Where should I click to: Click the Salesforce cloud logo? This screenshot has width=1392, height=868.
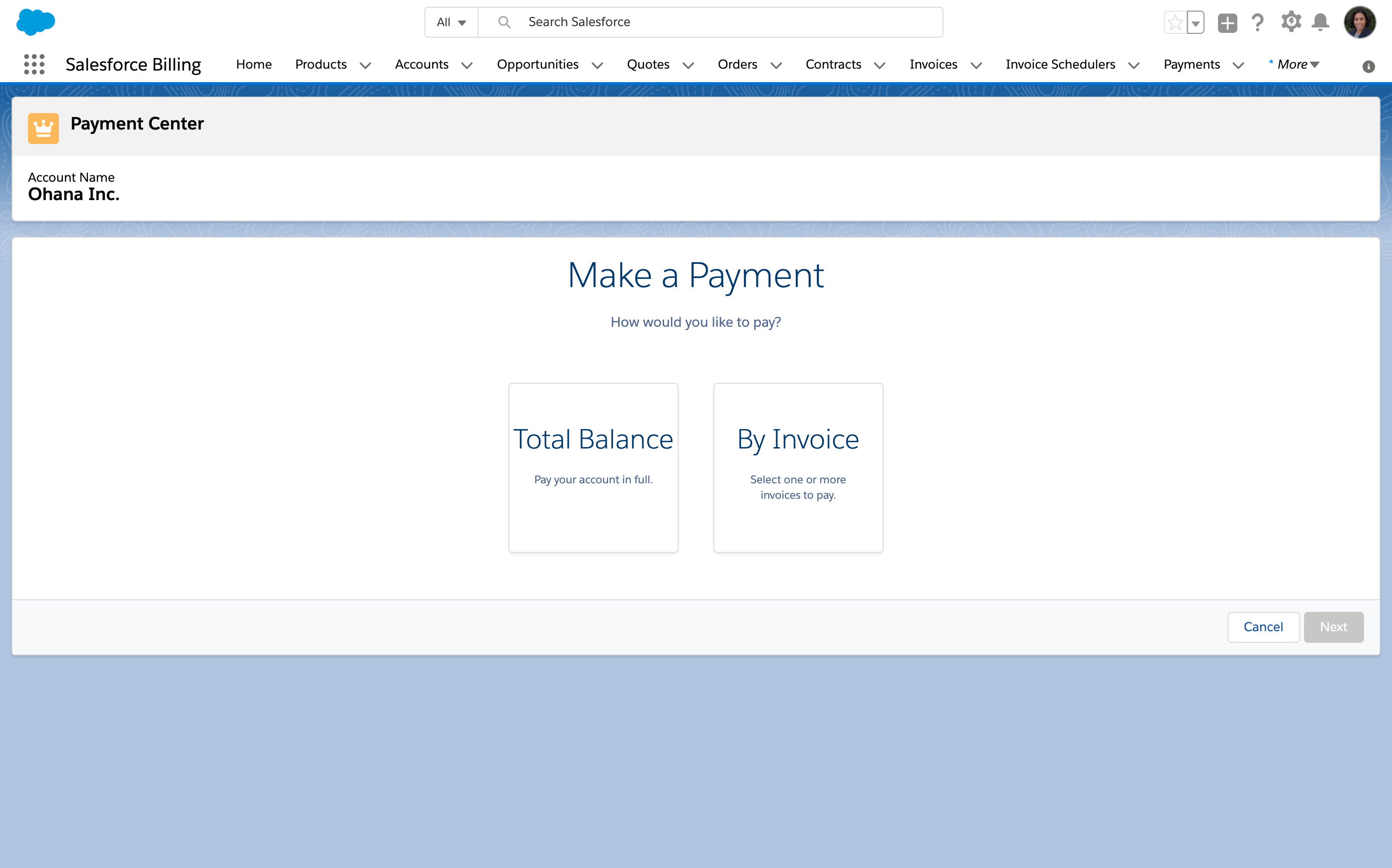[x=36, y=22]
